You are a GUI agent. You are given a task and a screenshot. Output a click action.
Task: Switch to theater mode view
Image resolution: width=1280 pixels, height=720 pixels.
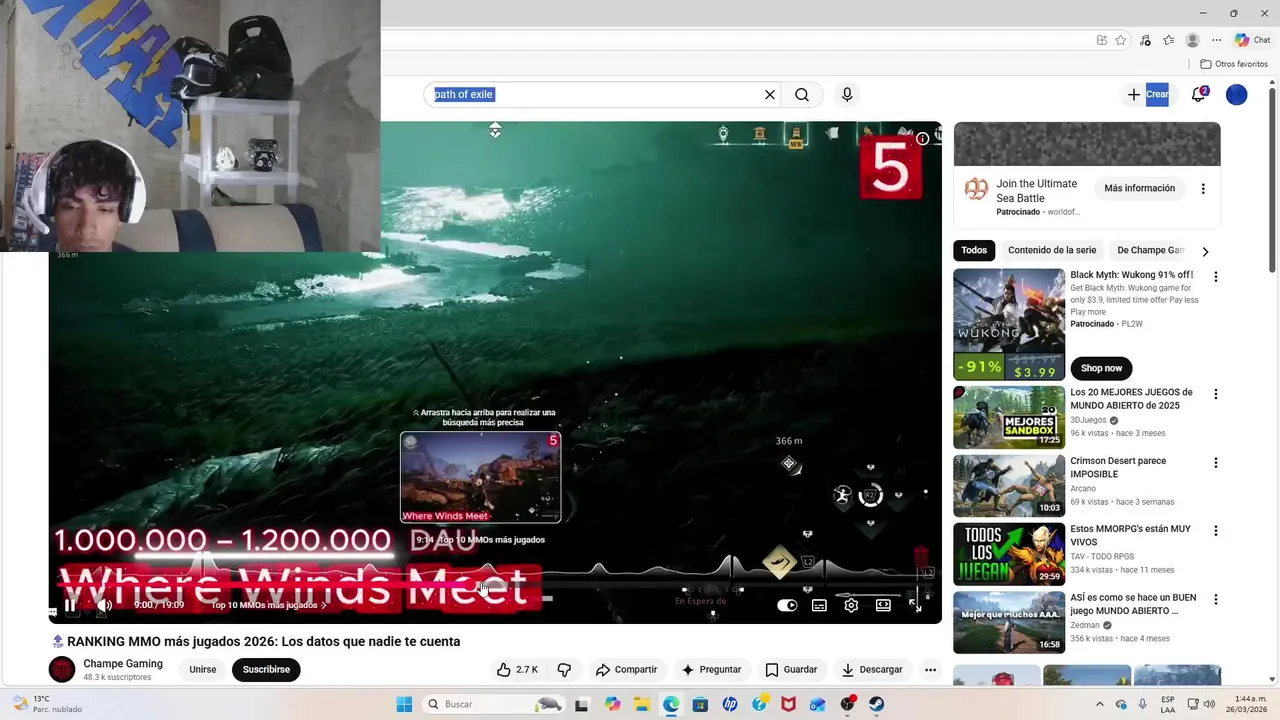883,605
